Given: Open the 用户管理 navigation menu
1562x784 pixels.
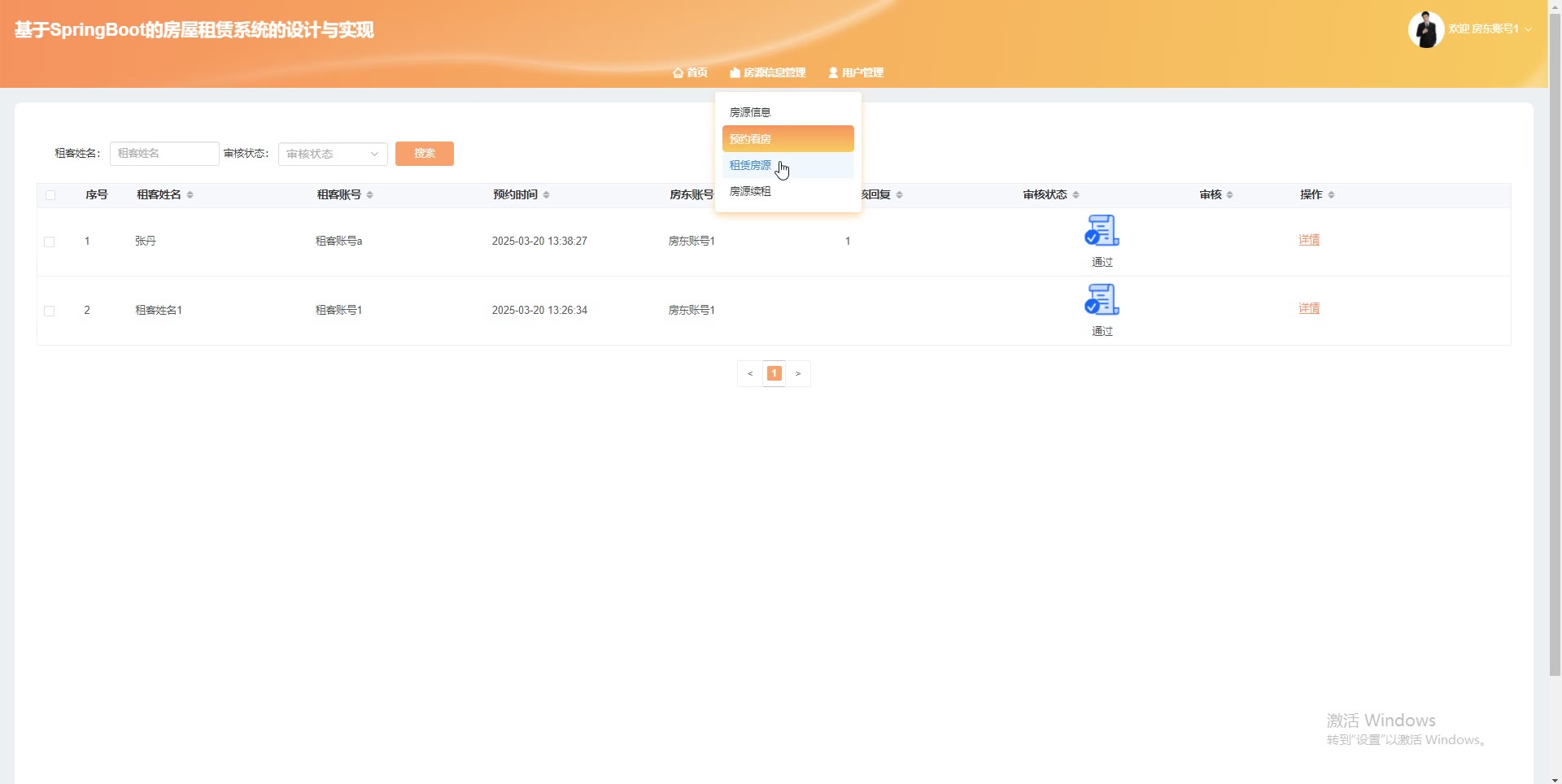Looking at the screenshot, I should [856, 72].
